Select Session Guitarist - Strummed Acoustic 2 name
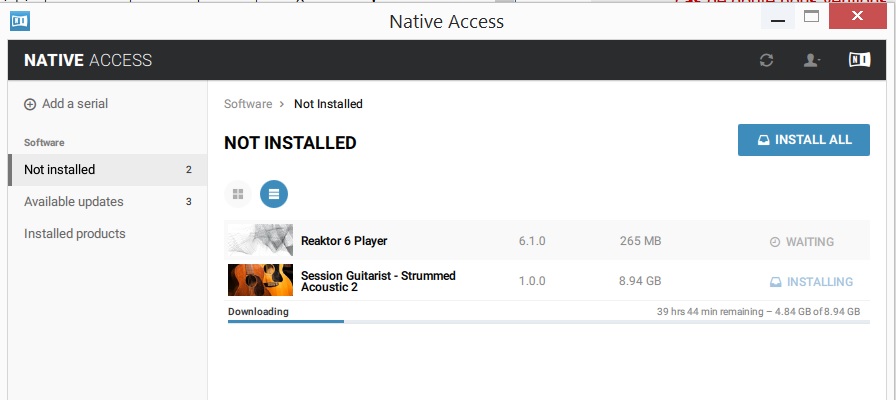896x400 pixels. pos(378,281)
